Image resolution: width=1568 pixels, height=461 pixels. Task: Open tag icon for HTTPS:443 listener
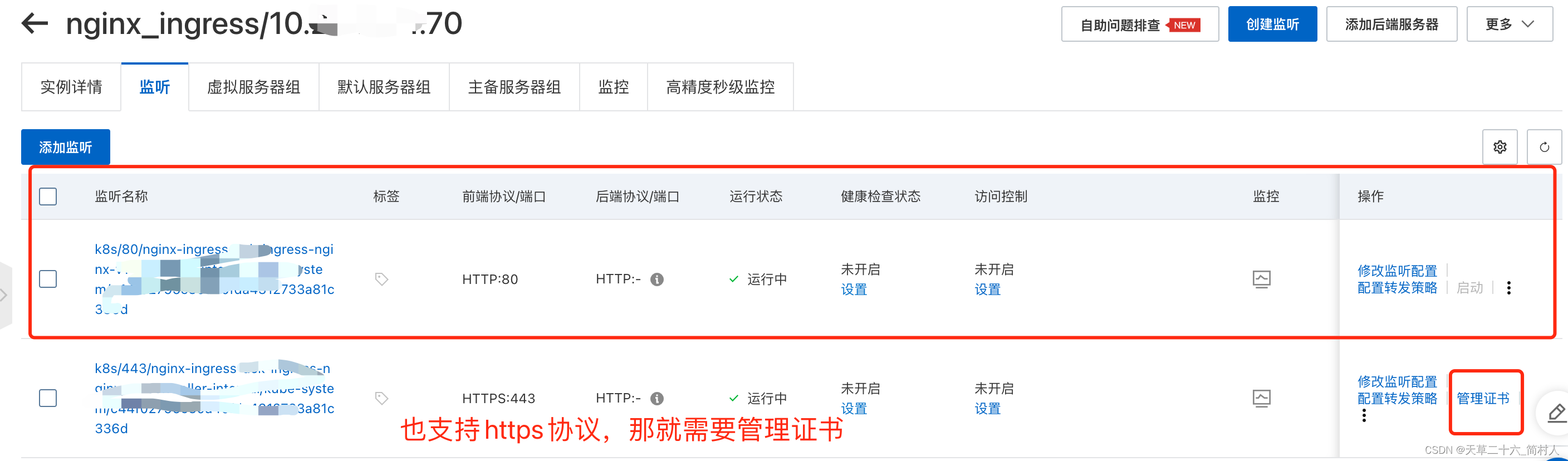381,398
